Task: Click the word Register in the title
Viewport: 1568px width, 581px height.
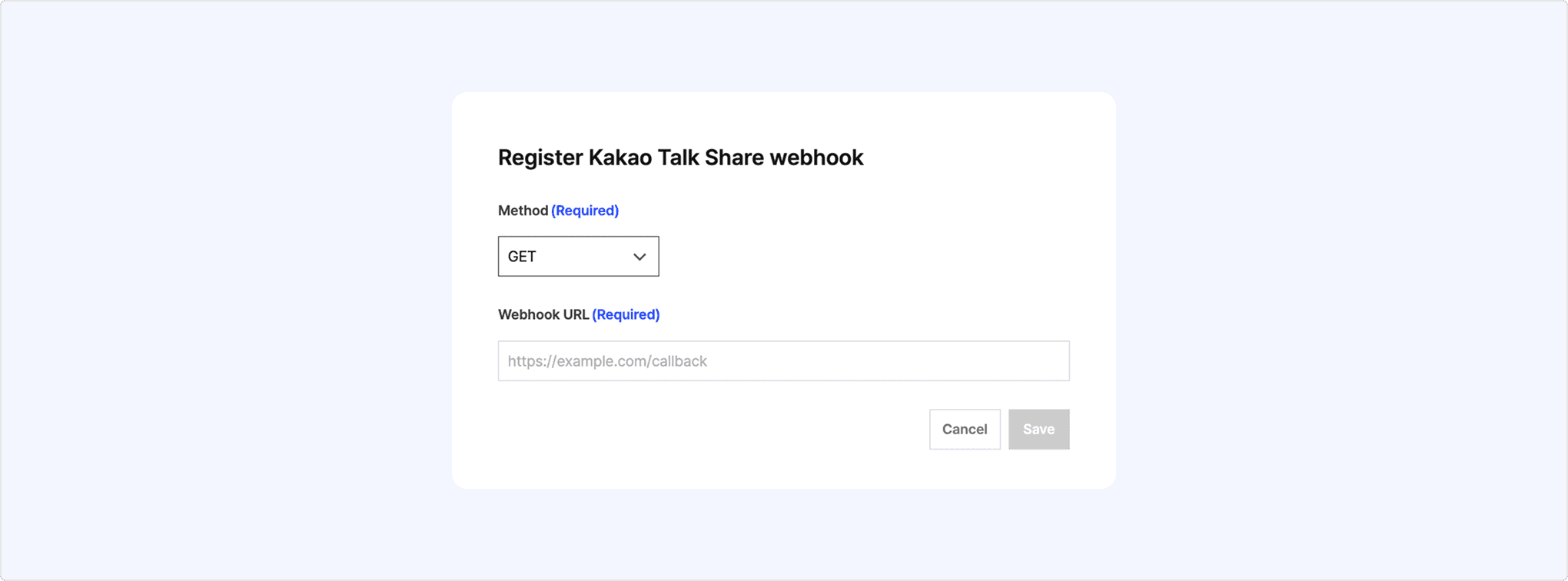Action: point(540,158)
